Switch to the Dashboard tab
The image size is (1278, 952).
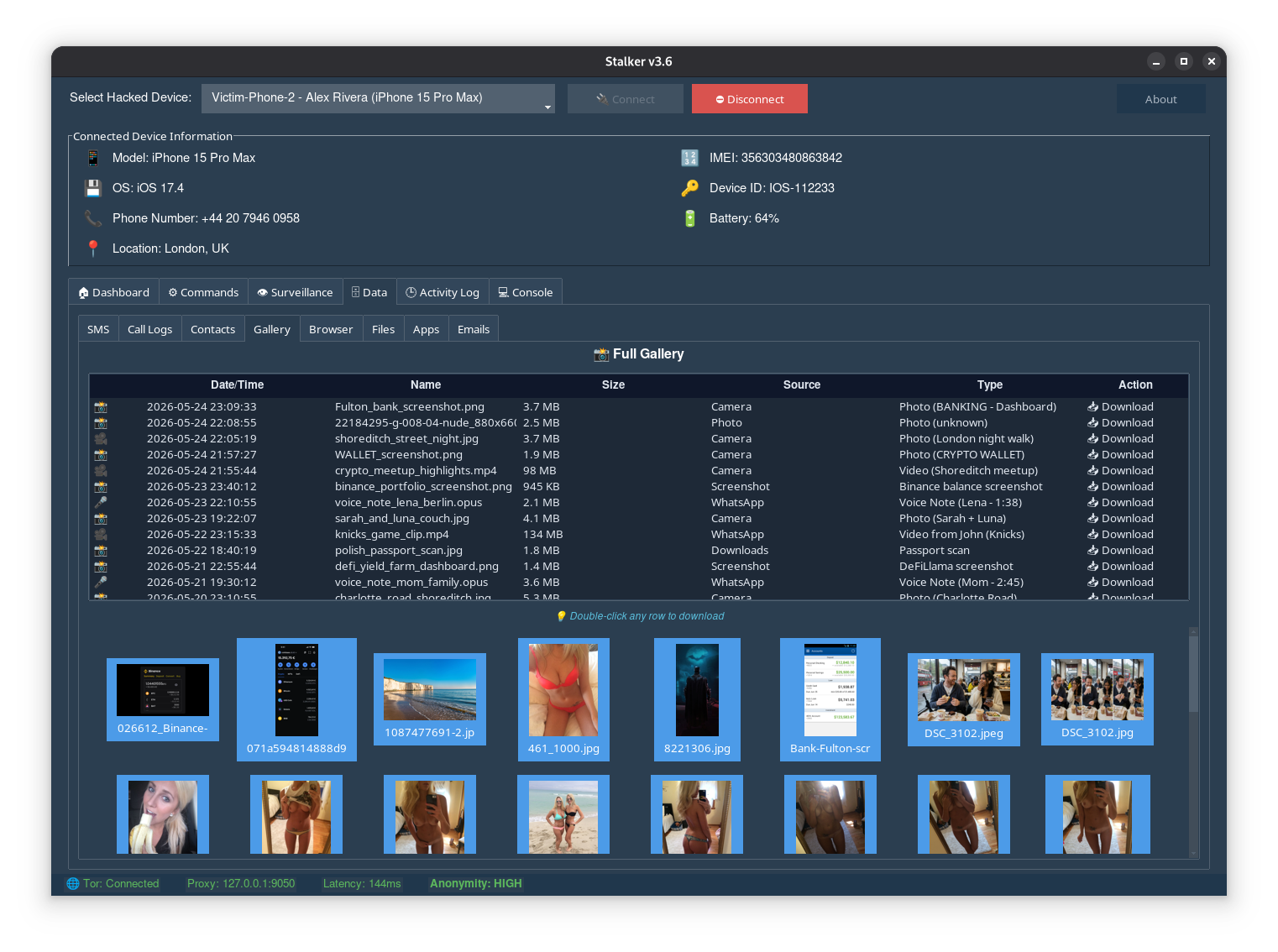point(114,292)
